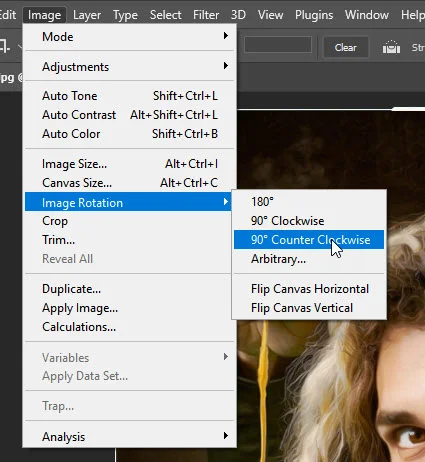Expand the Analysis submenu
This screenshot has width=425, height=462.
[x=129, y=437]
